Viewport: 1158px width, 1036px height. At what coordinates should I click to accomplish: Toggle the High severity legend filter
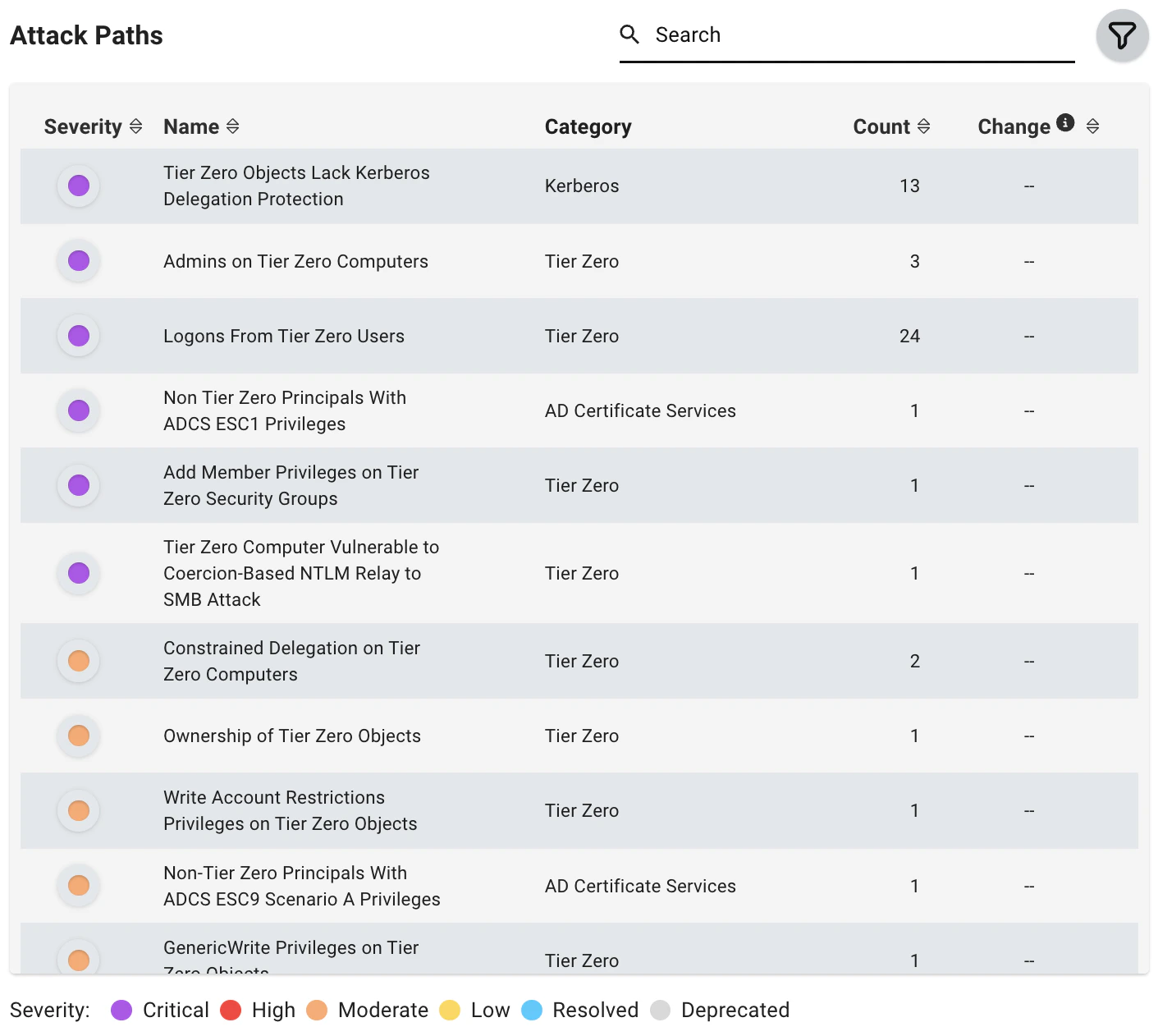click(x=231, y=1011)
